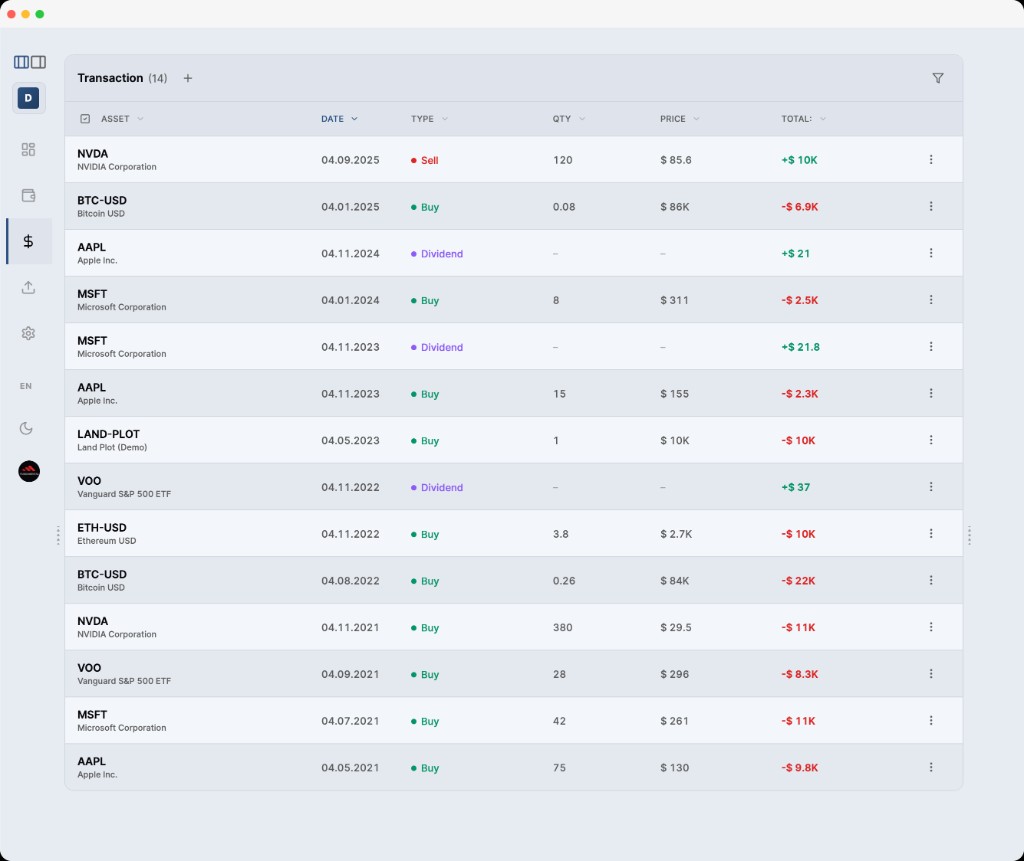The height and width of the screenshot is (861, 1024).
Task: Open more options for AAPL 04.11.2023 Buy row
Action: 931,393
